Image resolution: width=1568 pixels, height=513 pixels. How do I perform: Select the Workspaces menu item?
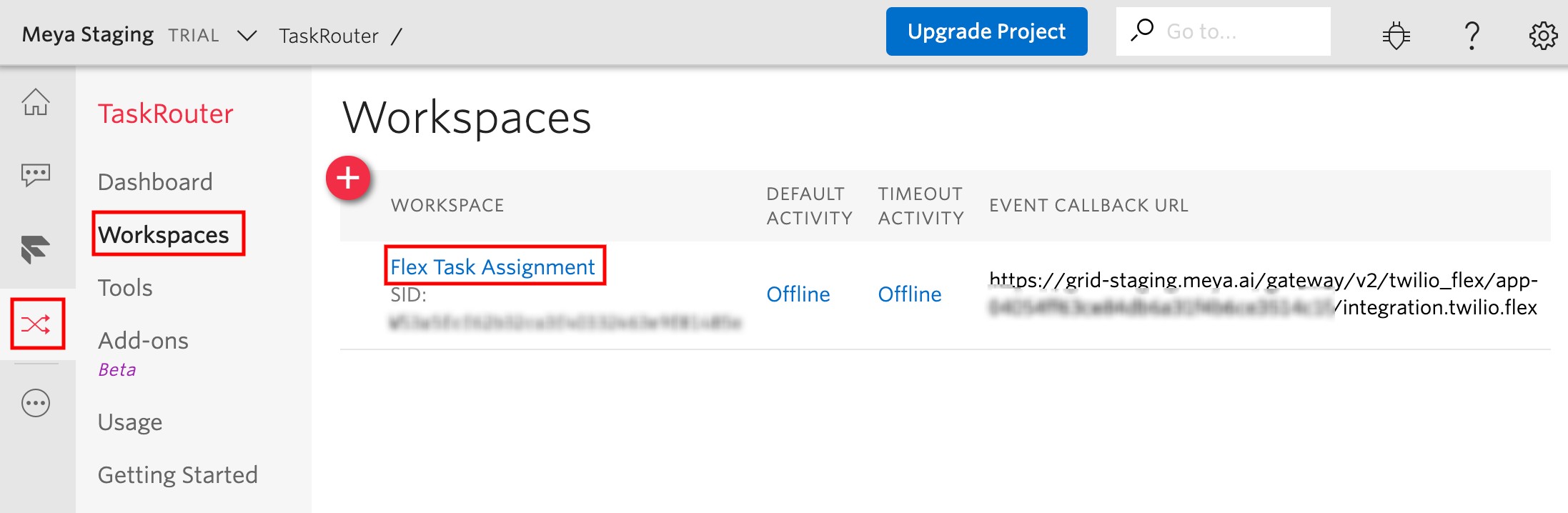click(x=164, y=234)
